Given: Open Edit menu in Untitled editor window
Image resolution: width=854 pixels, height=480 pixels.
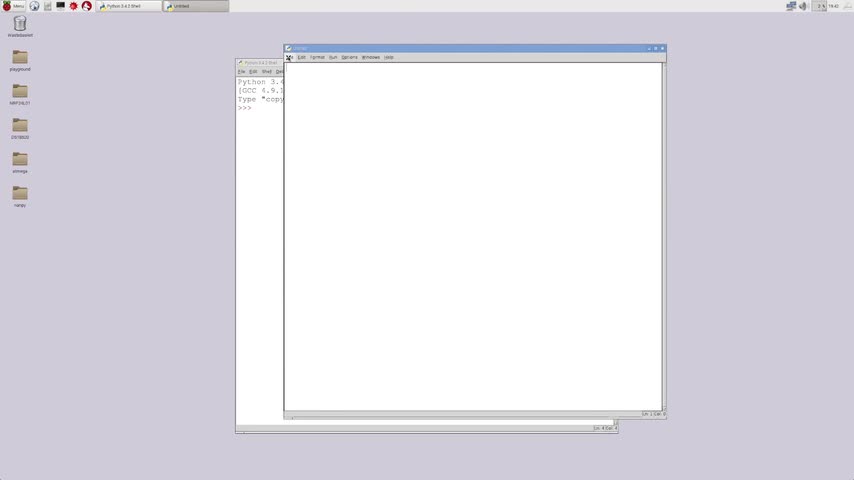Looking at the screenshot, I should click(301, 57).
